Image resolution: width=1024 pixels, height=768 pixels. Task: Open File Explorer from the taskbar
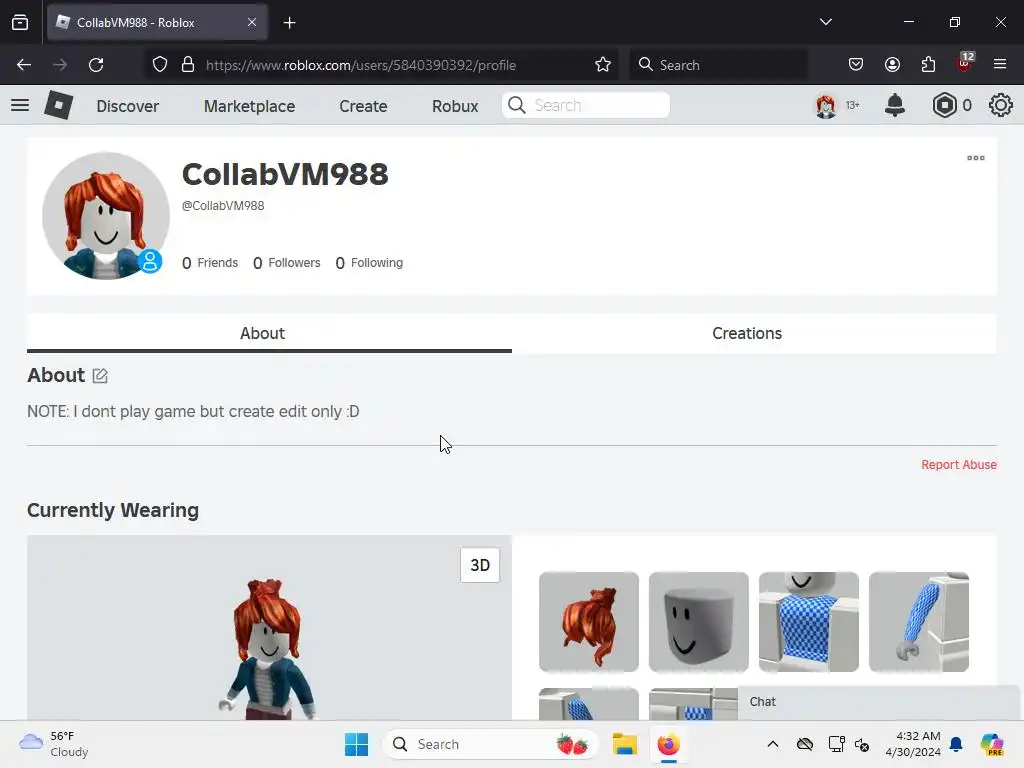coord(624,744)
